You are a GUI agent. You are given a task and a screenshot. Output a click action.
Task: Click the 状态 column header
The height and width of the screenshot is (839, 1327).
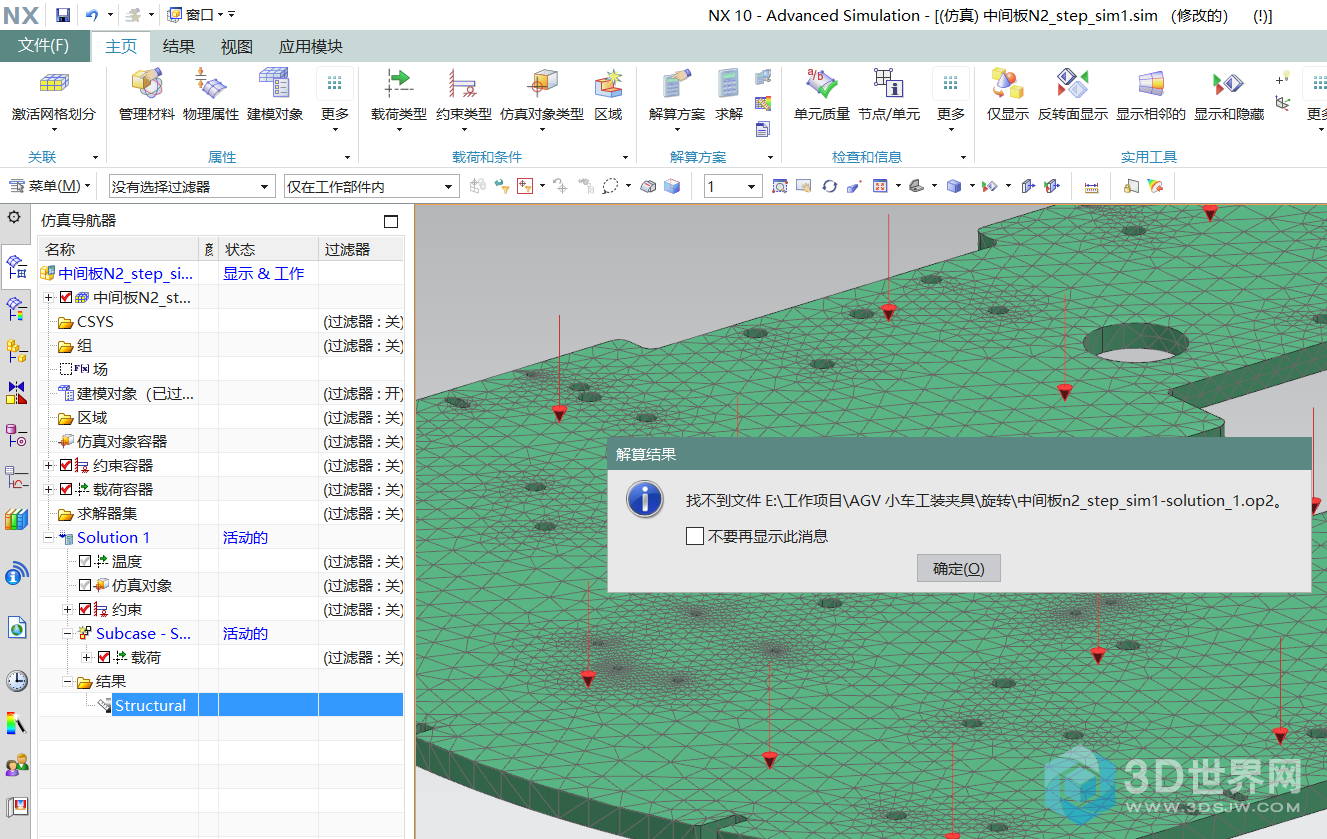[268, 249]
